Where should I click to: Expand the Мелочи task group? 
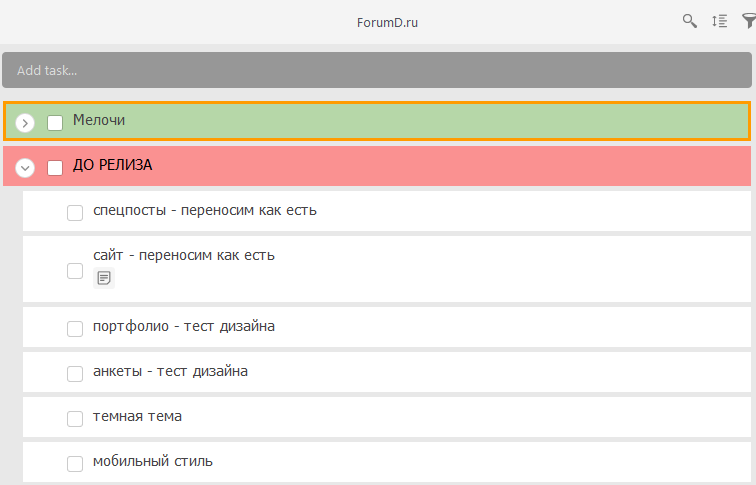(26, 122)
